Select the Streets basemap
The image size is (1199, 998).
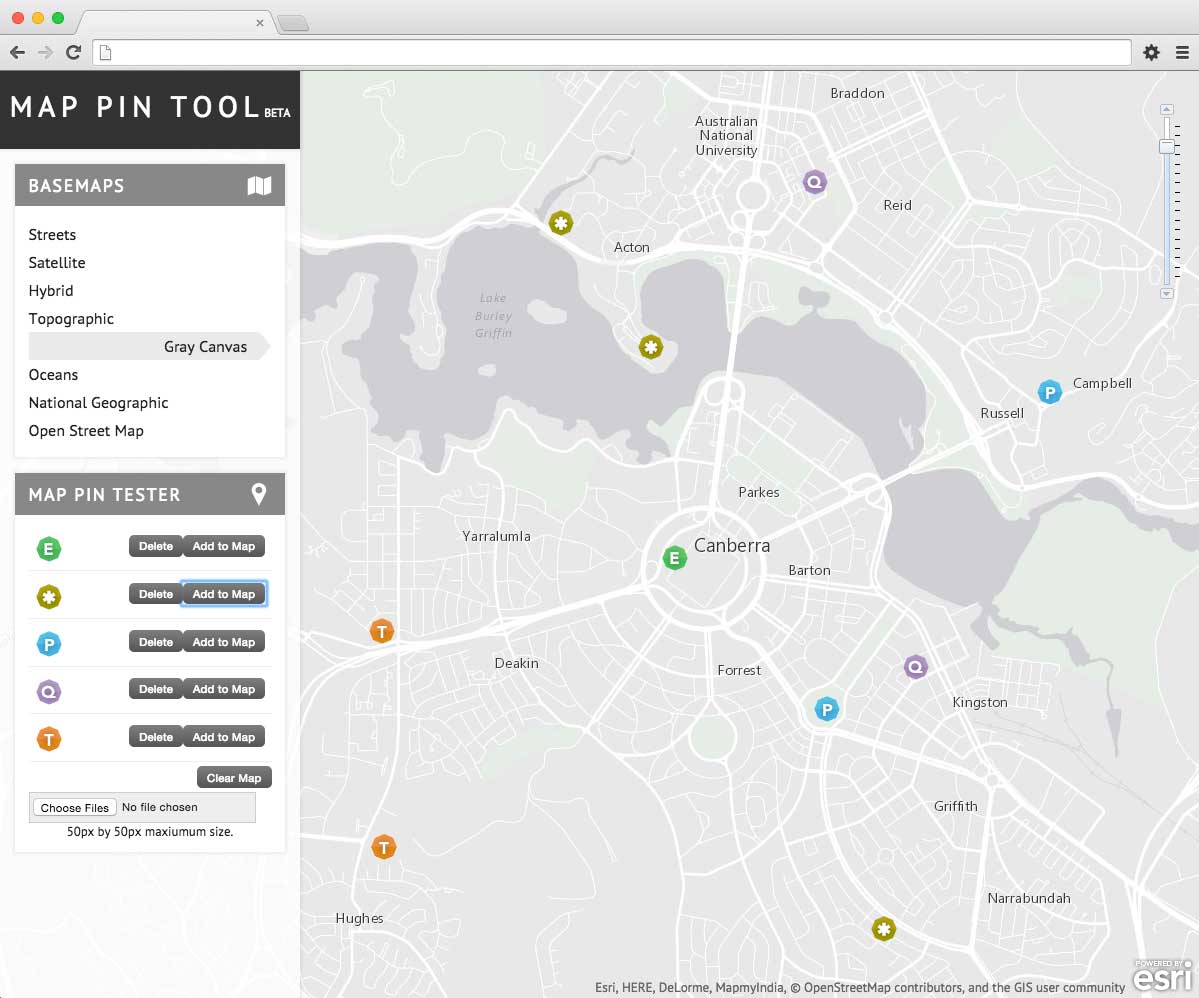[52, 235]
